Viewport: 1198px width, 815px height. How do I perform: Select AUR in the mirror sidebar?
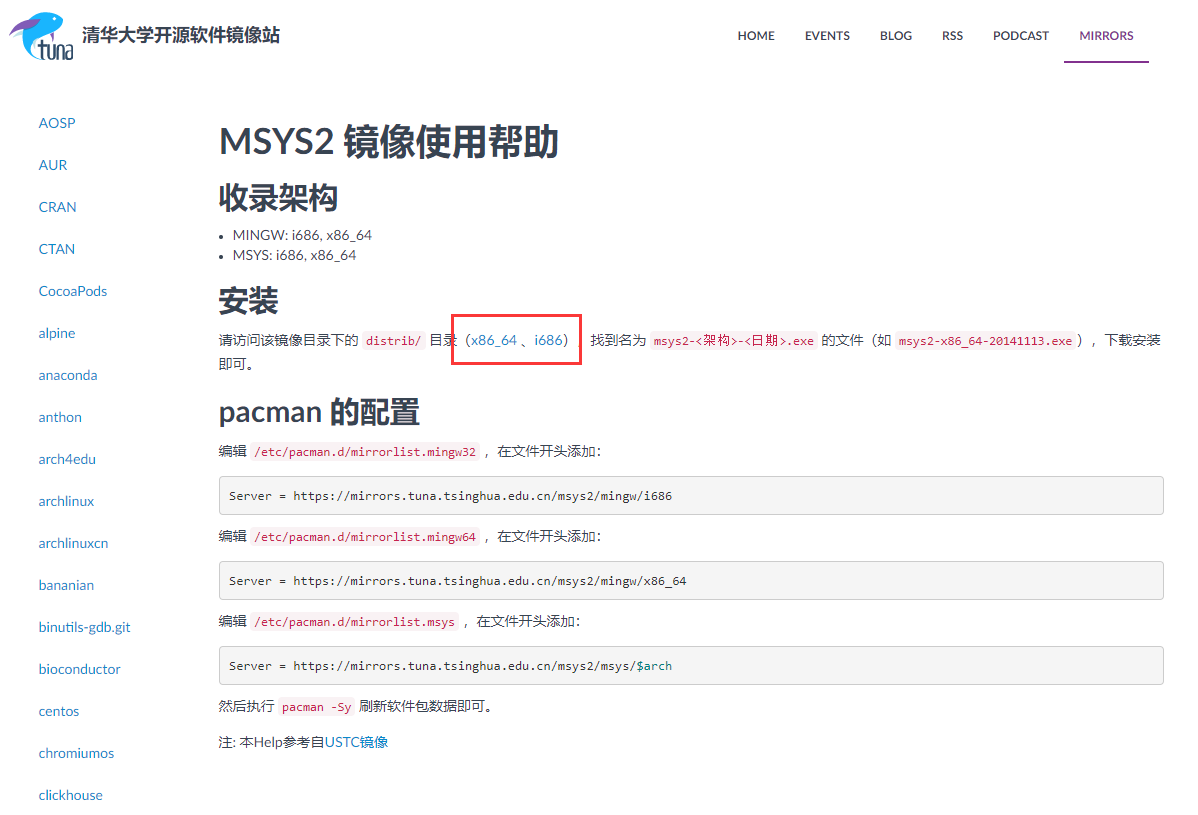click(x=52, y=164)
